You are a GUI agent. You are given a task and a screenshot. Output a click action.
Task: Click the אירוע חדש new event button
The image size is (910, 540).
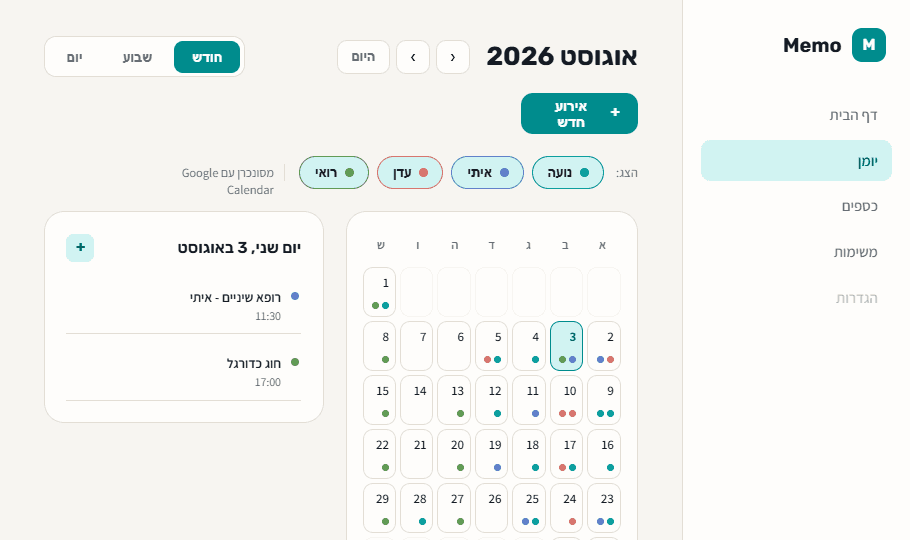pyautogui.click(x=579, y=114)
